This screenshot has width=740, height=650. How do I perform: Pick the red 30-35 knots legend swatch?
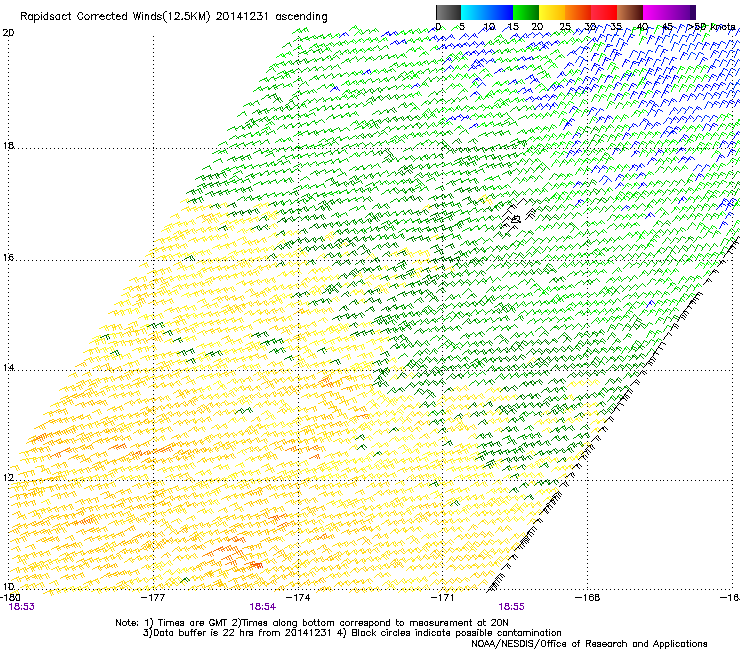[604, 12]
